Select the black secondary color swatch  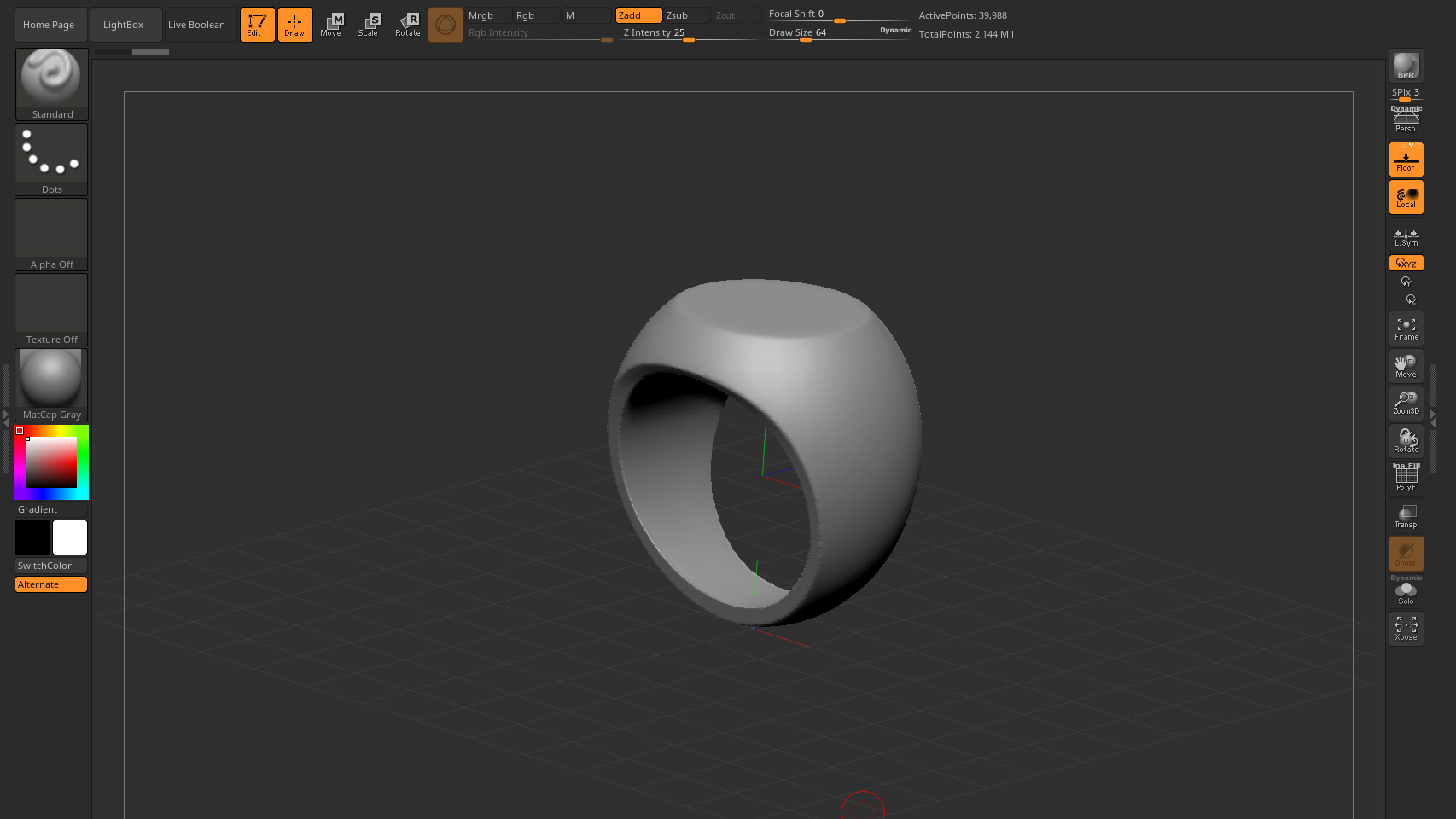pos(32,537)
